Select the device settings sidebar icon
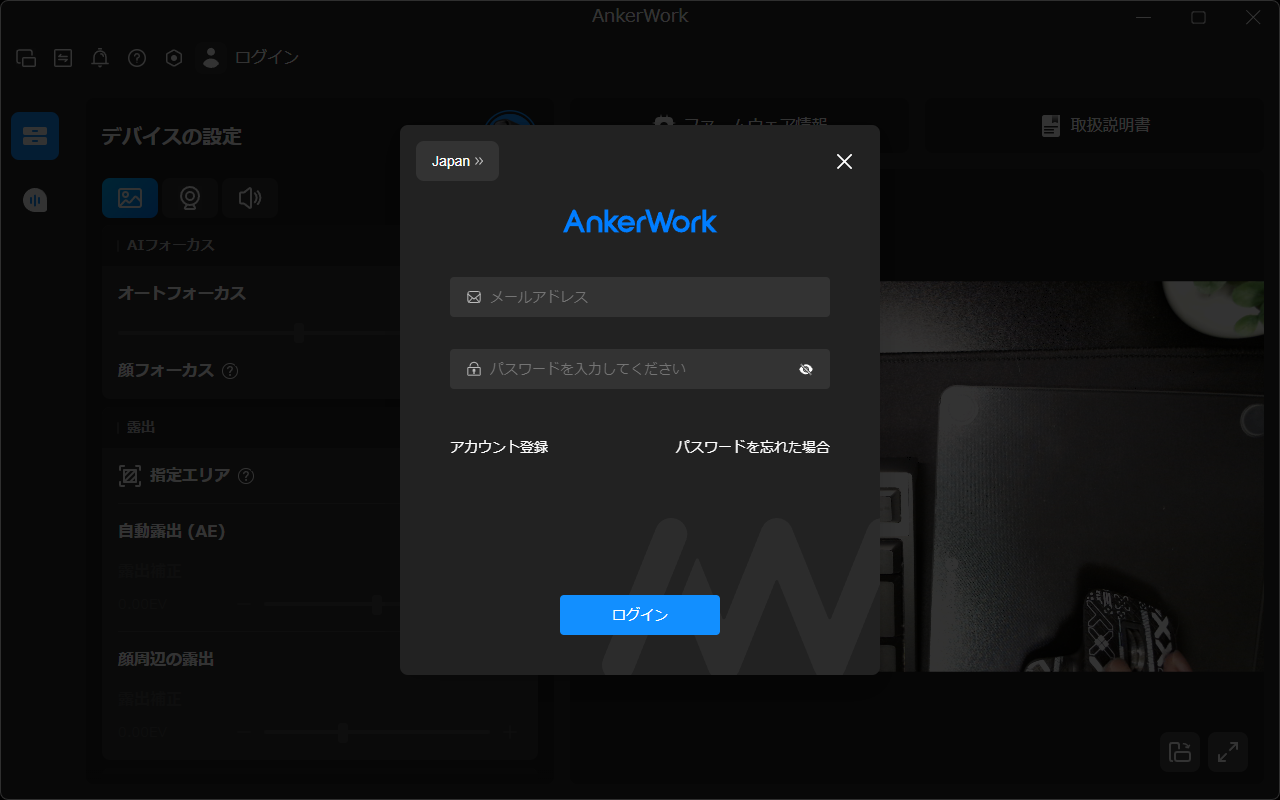The image size is (1280, 800). pos(35,136)
